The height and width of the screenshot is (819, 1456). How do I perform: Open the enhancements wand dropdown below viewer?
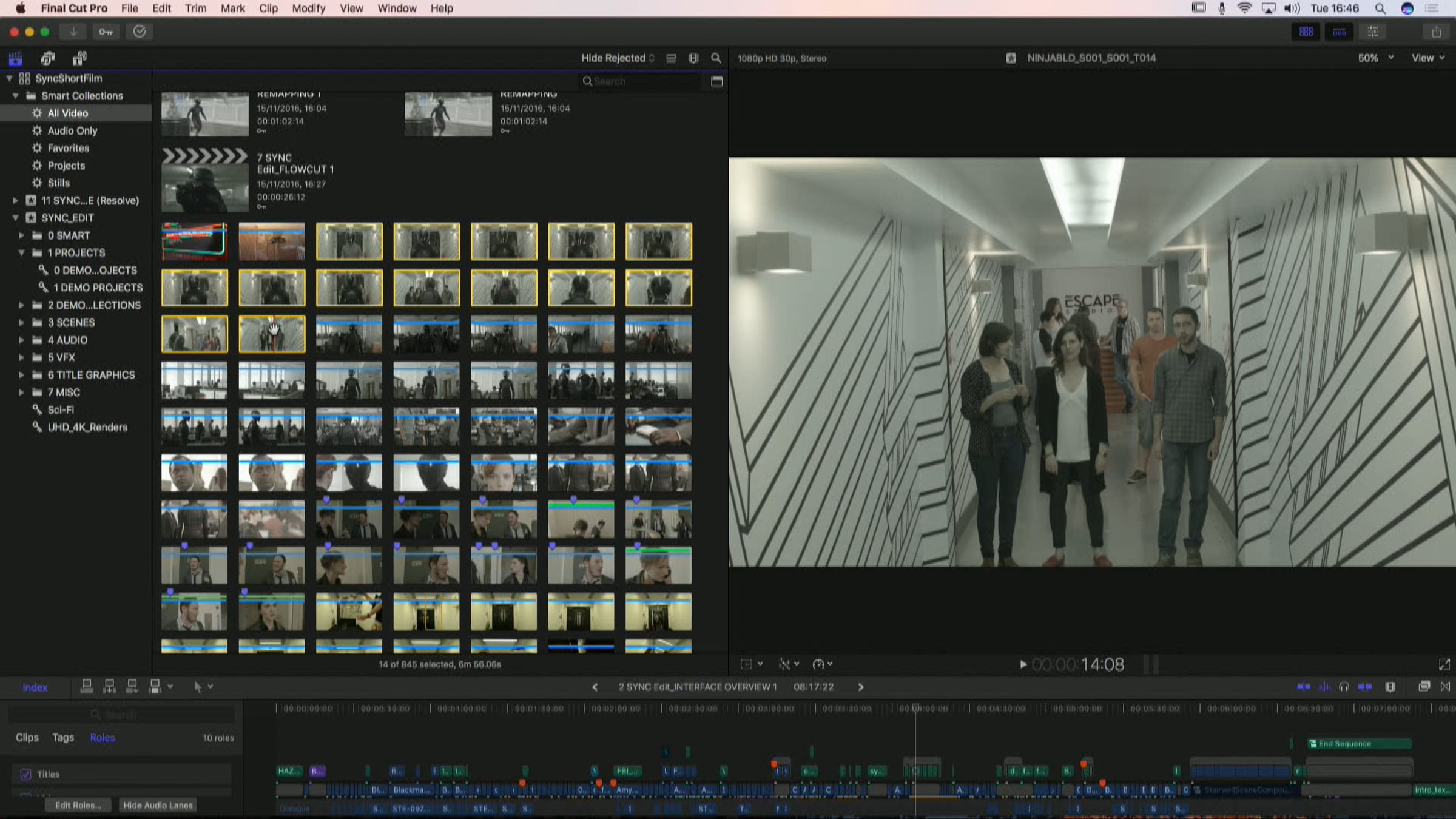789,664
